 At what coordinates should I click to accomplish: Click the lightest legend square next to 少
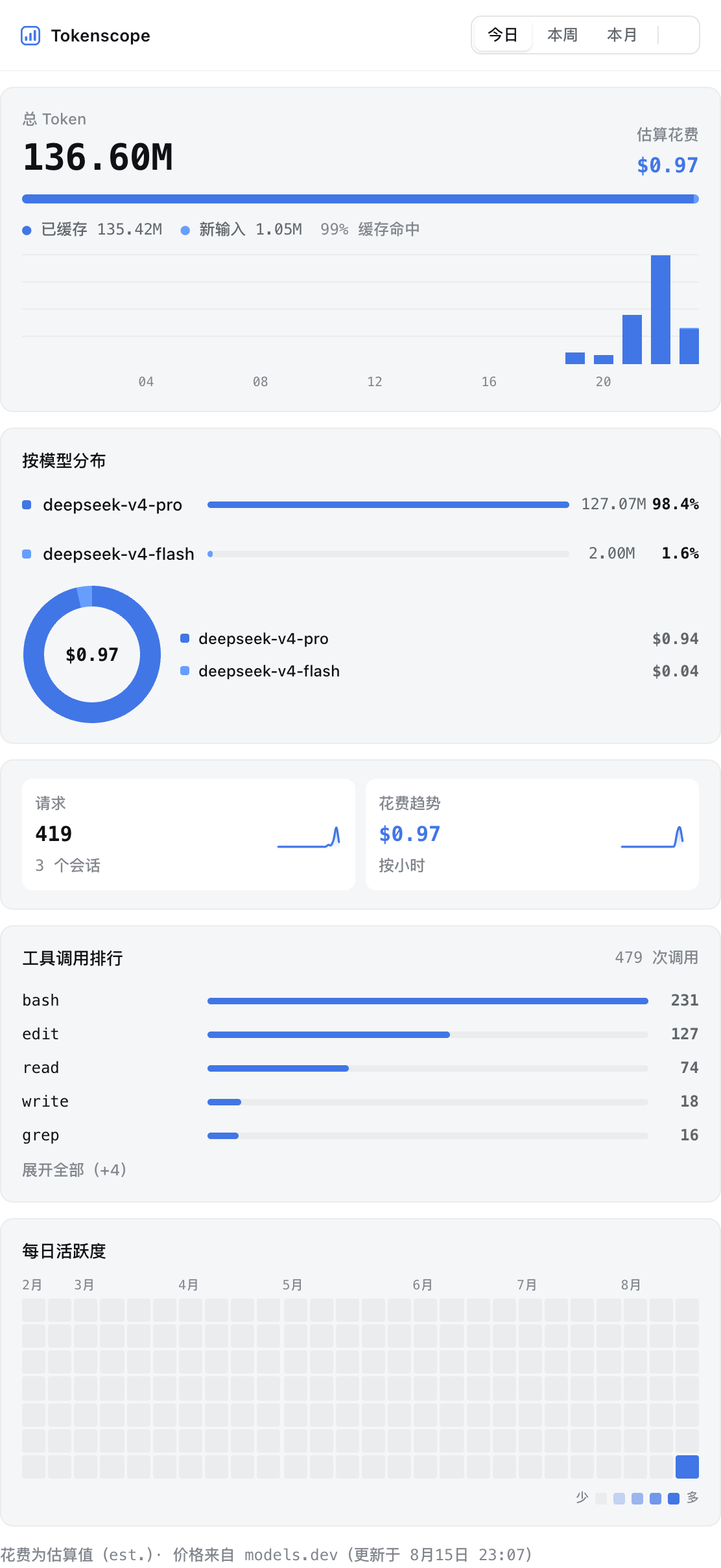coord(601,1498)
